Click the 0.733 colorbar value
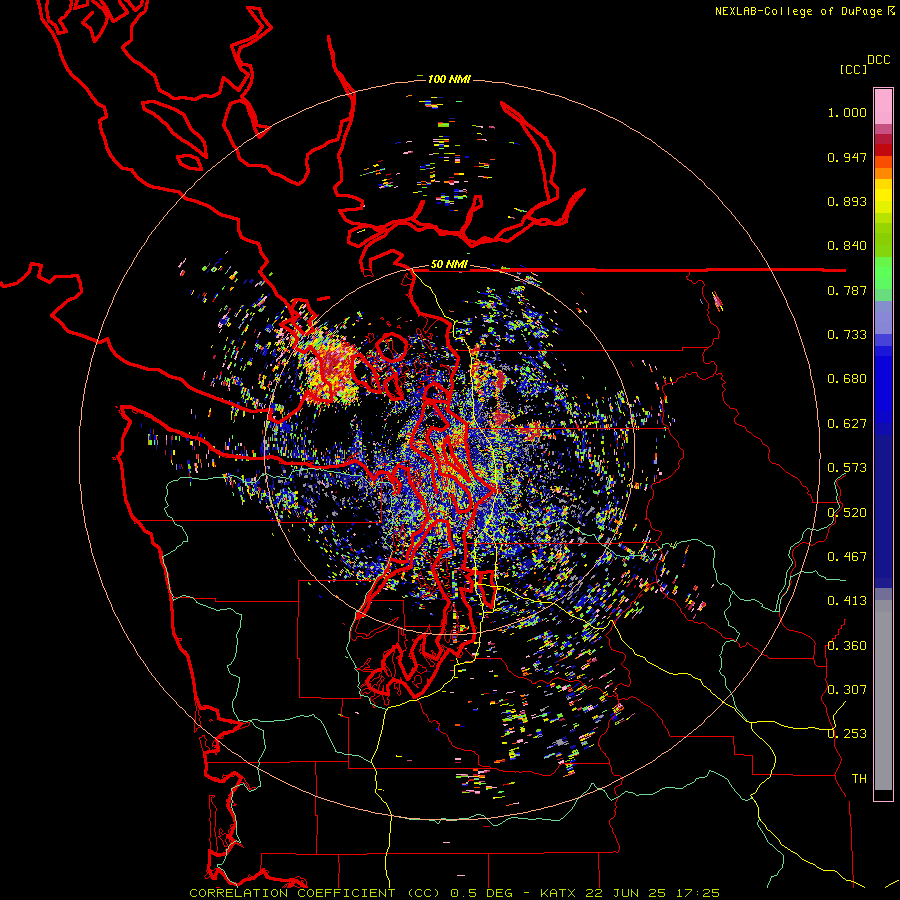 [847, 335]
